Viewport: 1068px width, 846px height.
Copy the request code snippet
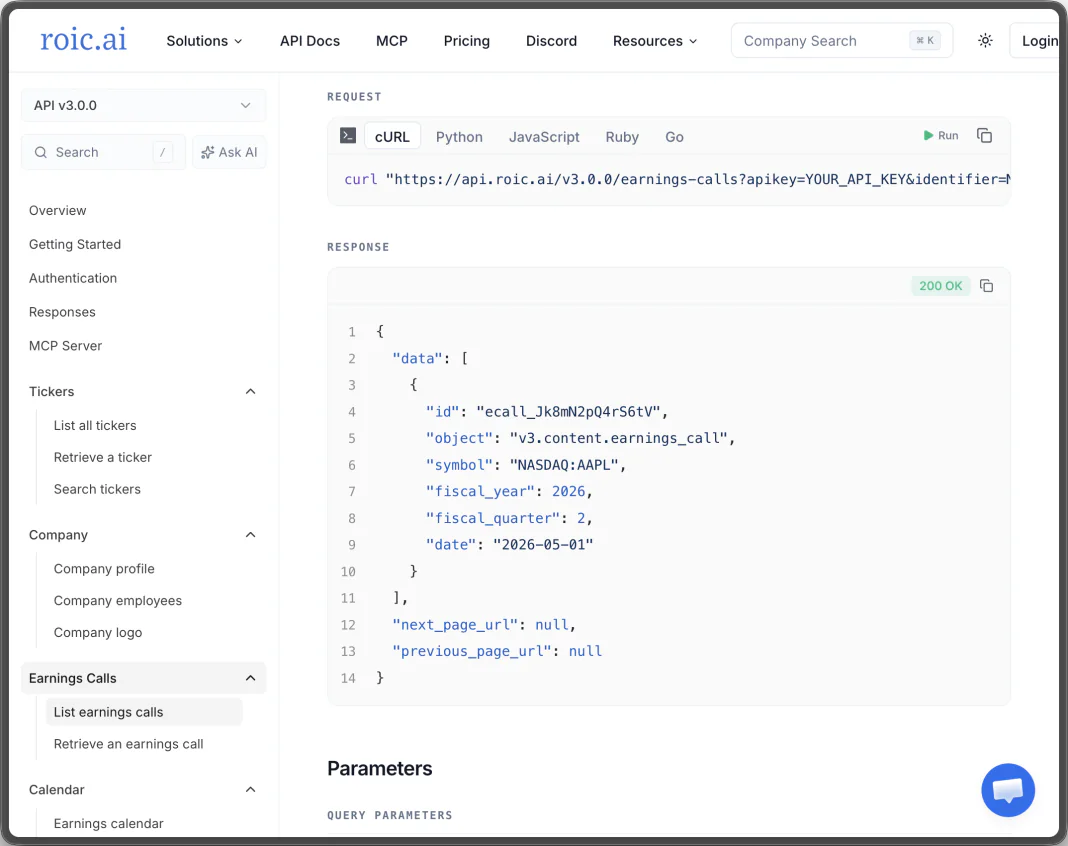984,136
